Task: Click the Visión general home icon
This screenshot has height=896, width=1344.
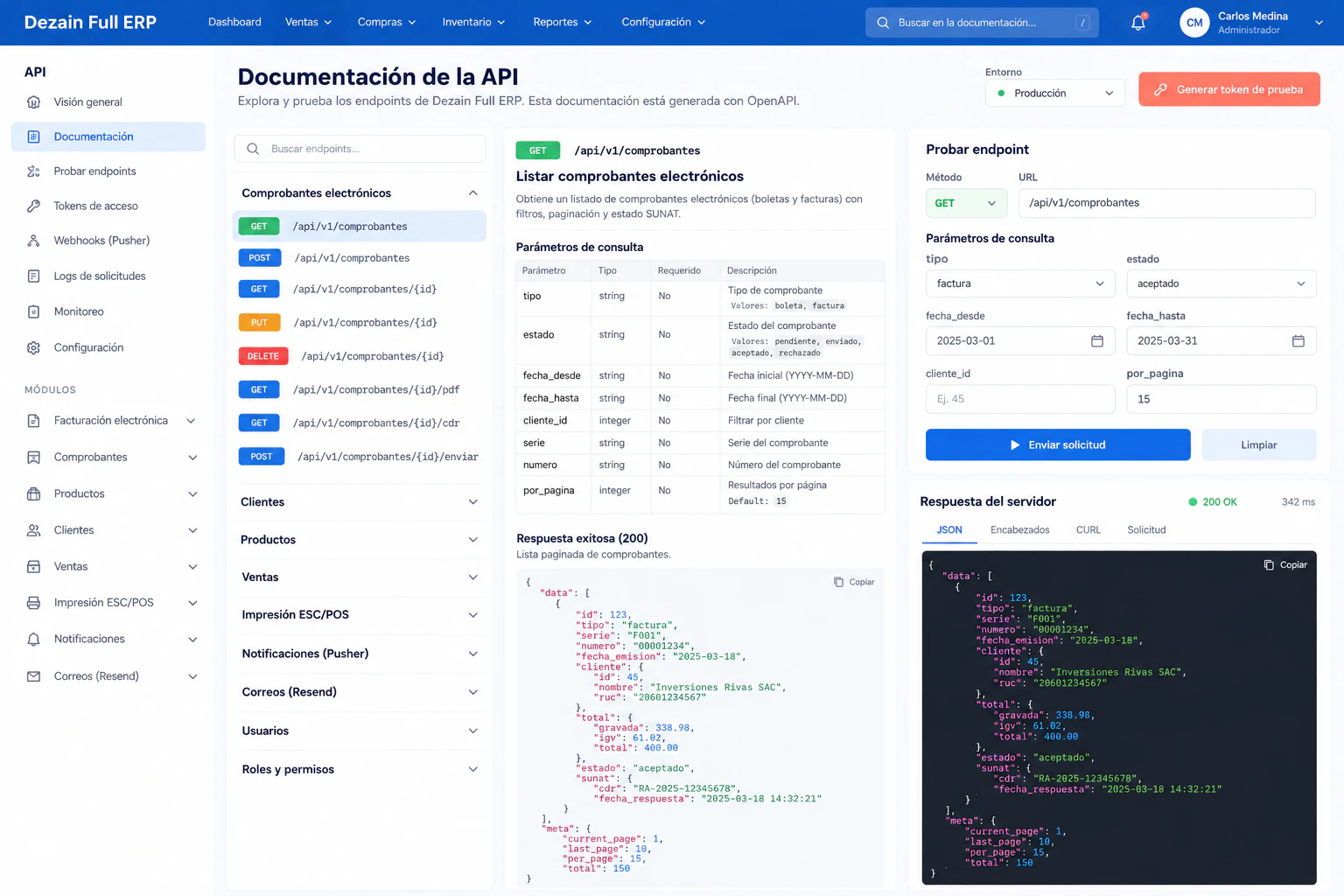Action: tap(34, 102)
